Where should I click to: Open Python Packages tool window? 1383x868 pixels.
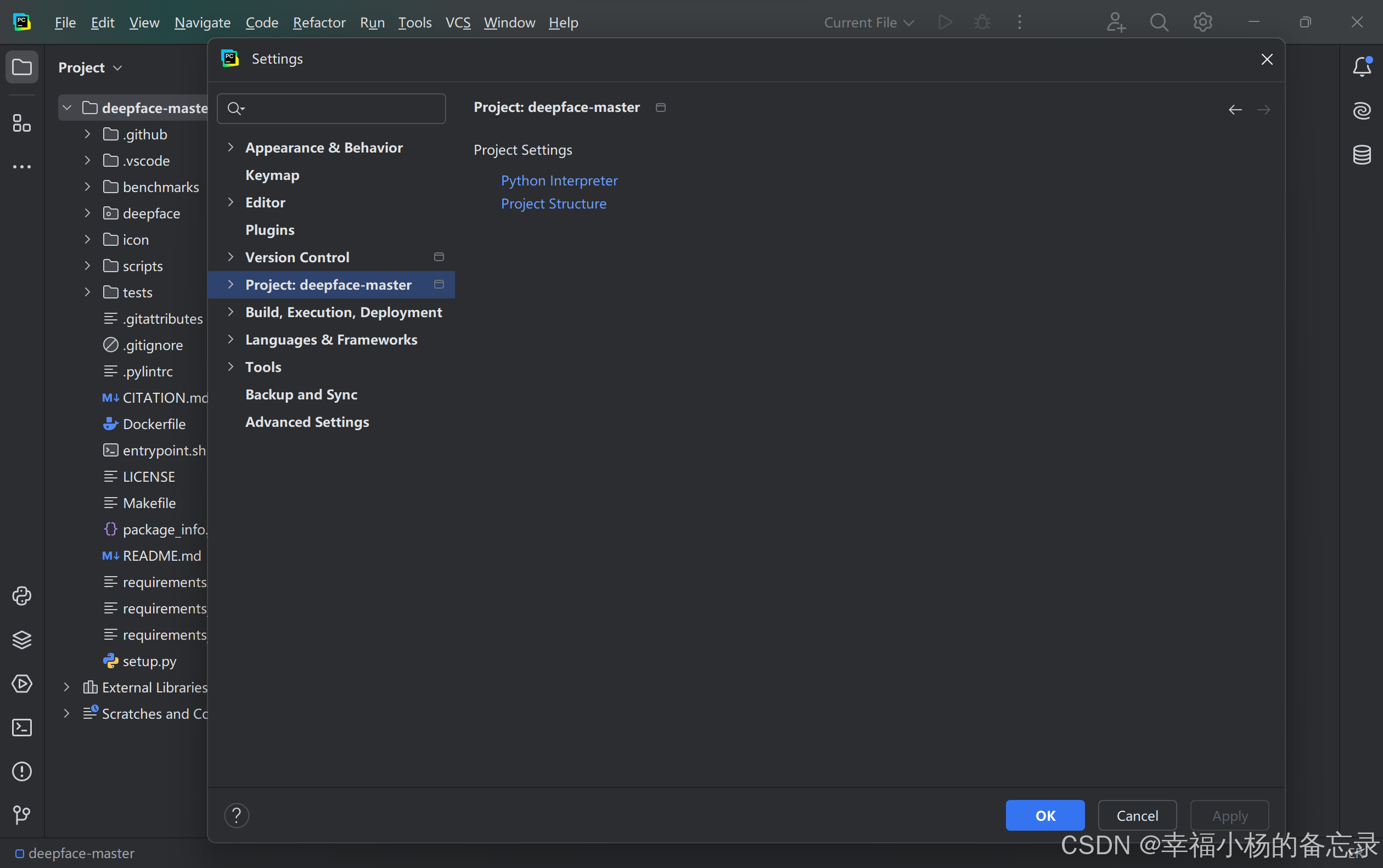point(22,640)
